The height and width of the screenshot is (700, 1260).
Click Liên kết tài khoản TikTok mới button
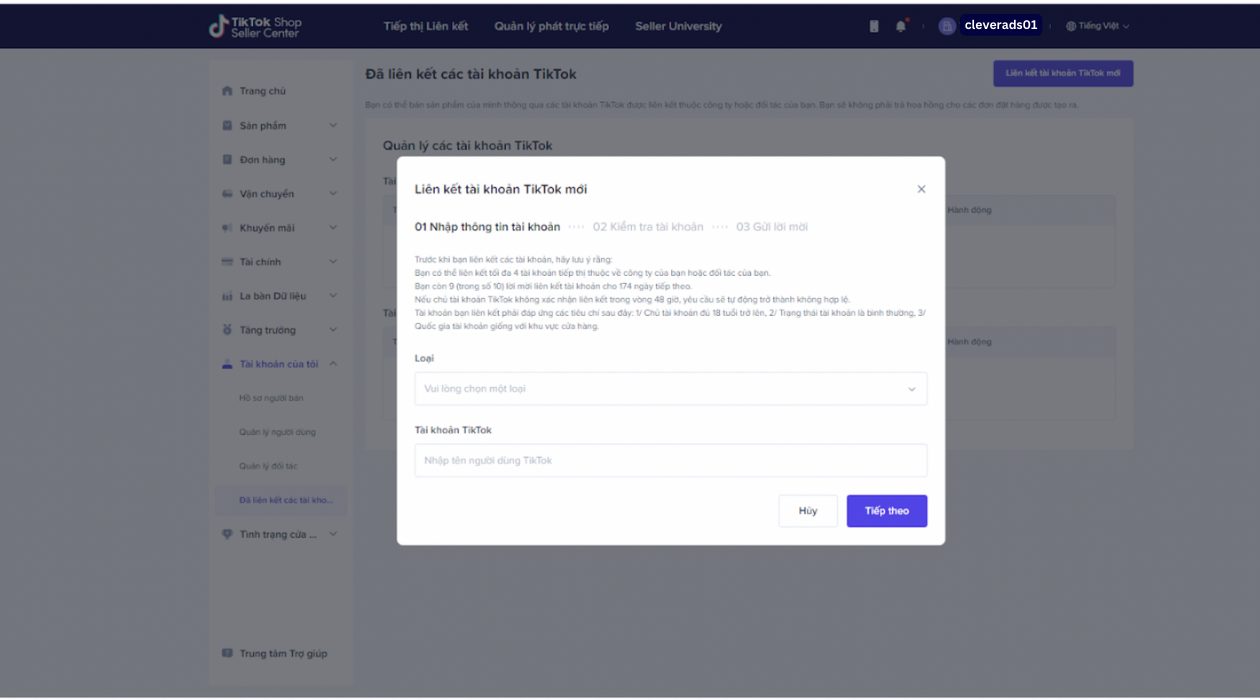coord(1063,73)
